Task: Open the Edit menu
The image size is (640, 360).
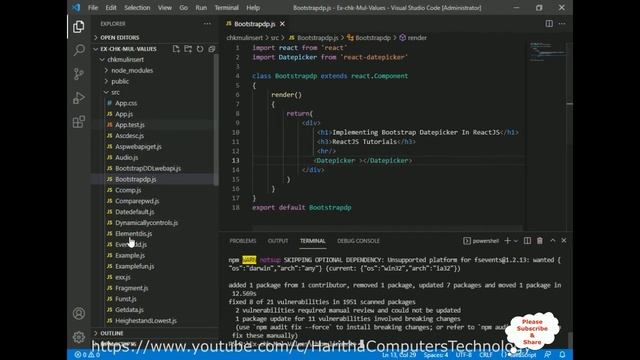Action: click(111, 8)
